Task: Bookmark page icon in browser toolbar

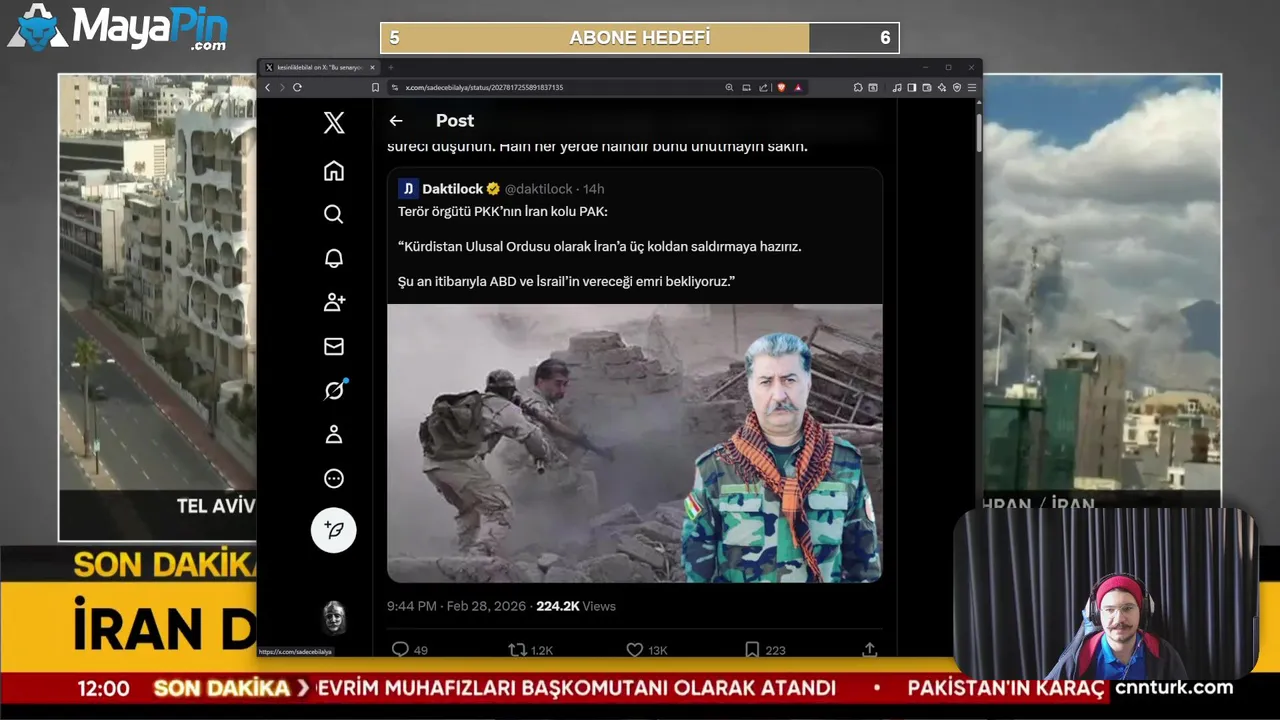Action: [x=375, y=88]
